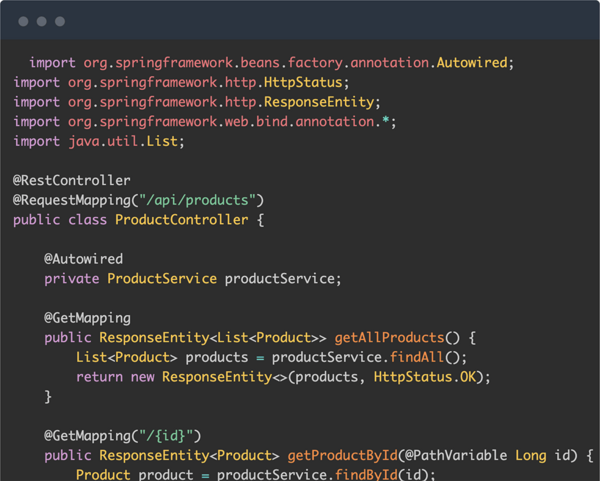Click the middle window control dot
This screenshot has height=481, width=600.
click(x=42, y=21)
